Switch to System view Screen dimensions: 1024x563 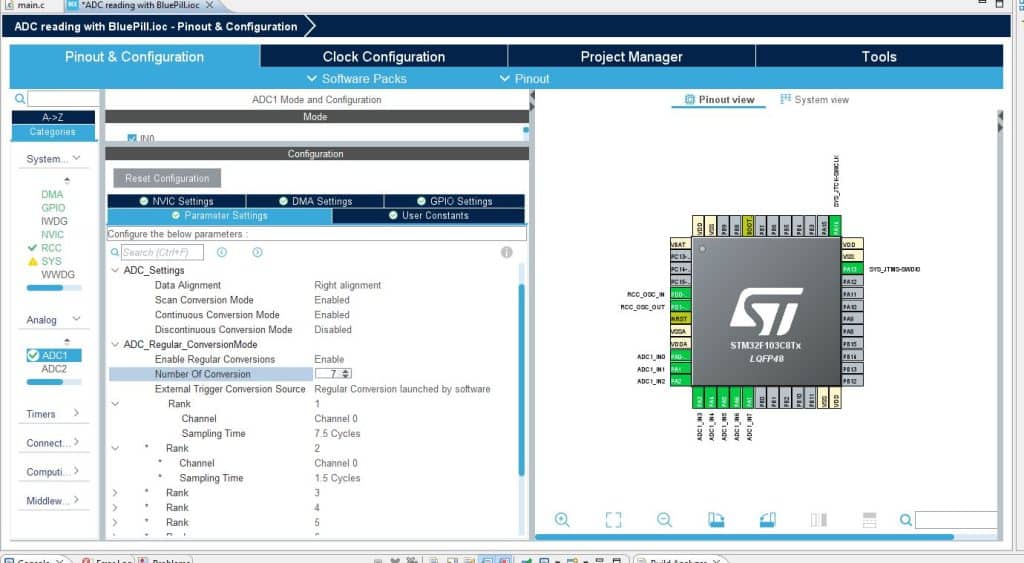pyautogui.click(x=814, y=99)
